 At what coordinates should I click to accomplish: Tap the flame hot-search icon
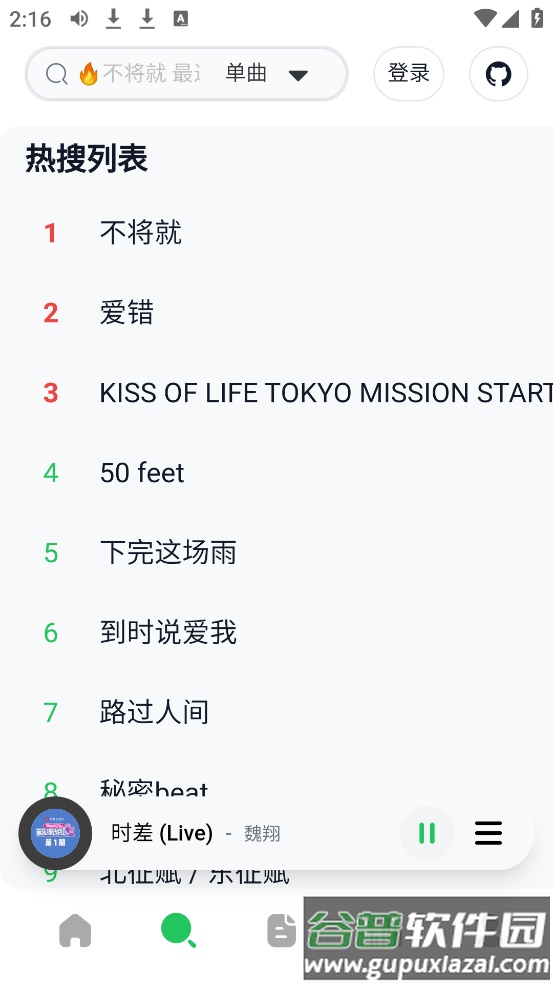[x=89, y=74]
